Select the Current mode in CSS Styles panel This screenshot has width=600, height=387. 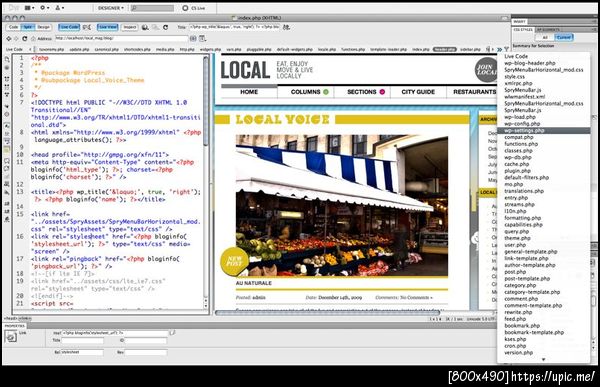tap(563, 37)
